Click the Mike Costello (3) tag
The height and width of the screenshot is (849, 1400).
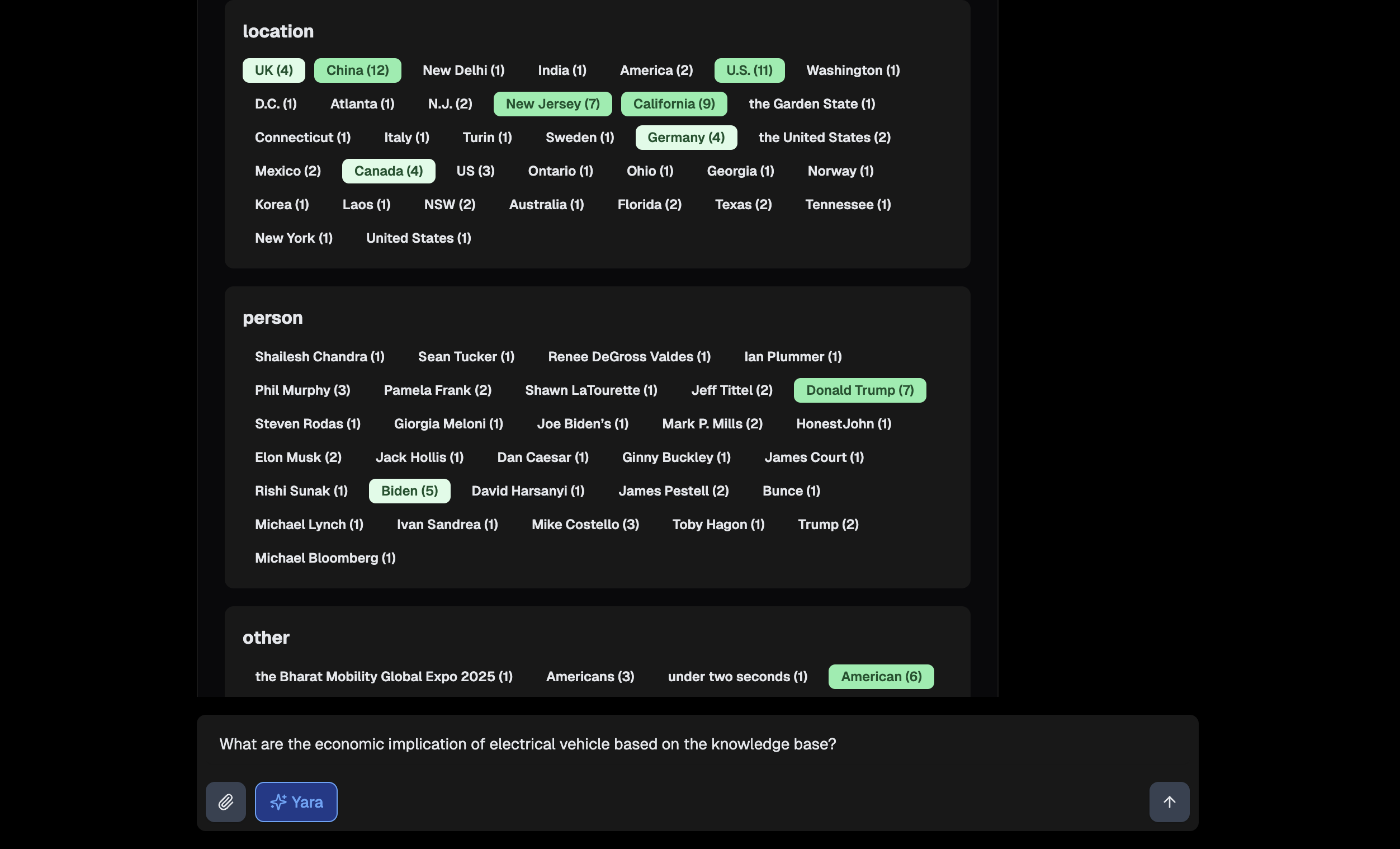click(585, 525)
